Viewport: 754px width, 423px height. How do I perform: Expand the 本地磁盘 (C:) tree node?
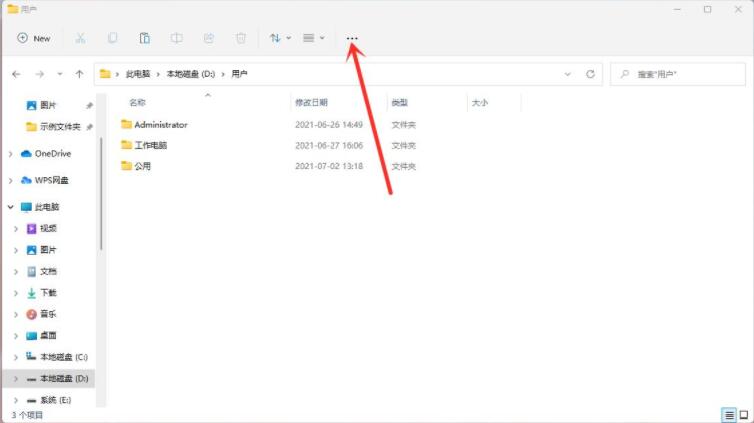click(x=16, y=357)
